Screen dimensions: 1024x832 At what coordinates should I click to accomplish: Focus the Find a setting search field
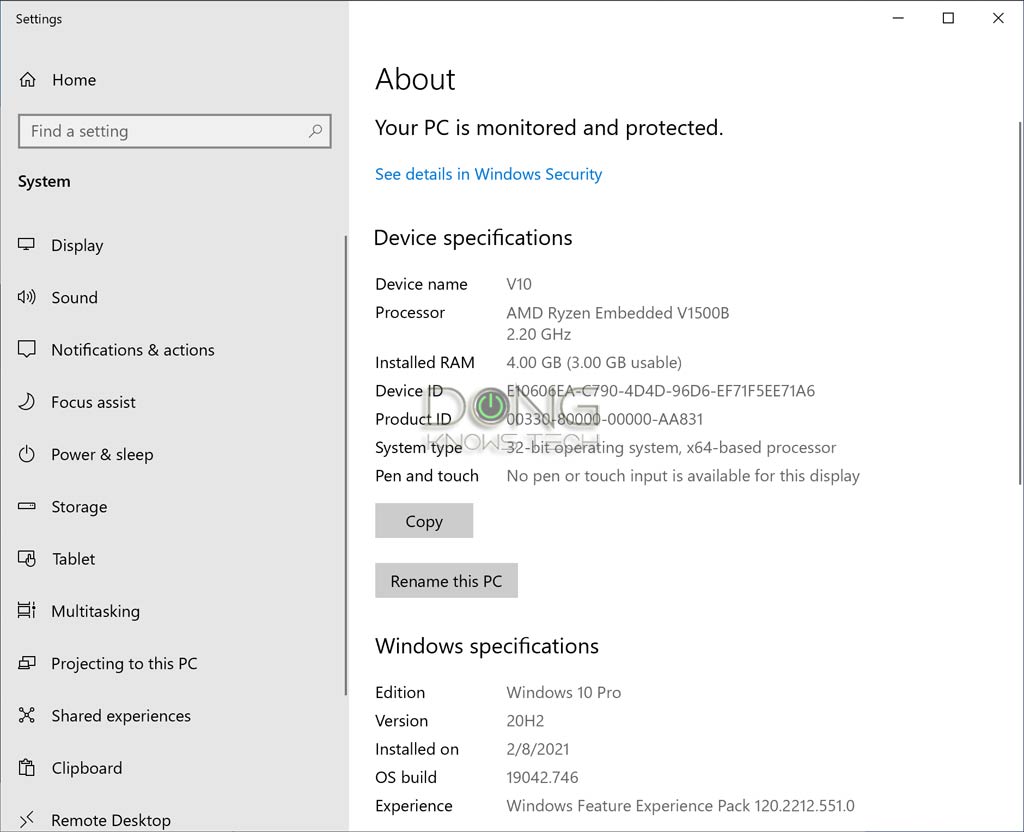pyautogui.click(x=174, y=131)
